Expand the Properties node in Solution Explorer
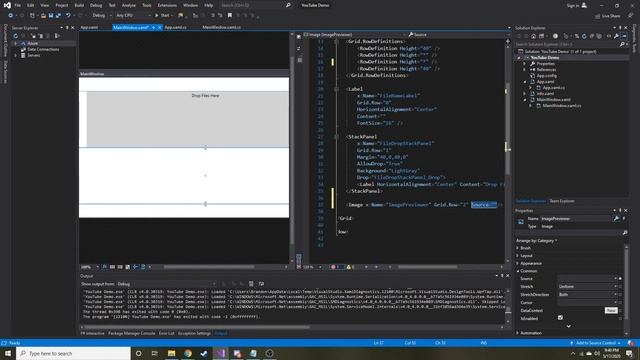640x360 pixels. pos(525,64)
